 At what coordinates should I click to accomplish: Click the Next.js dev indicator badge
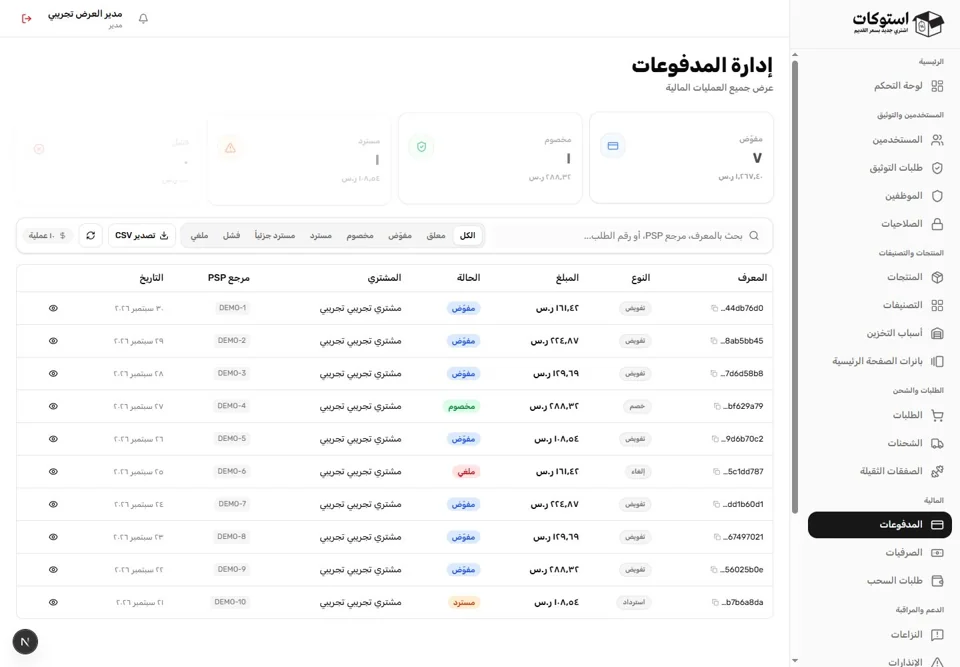[x=25, y=642]
